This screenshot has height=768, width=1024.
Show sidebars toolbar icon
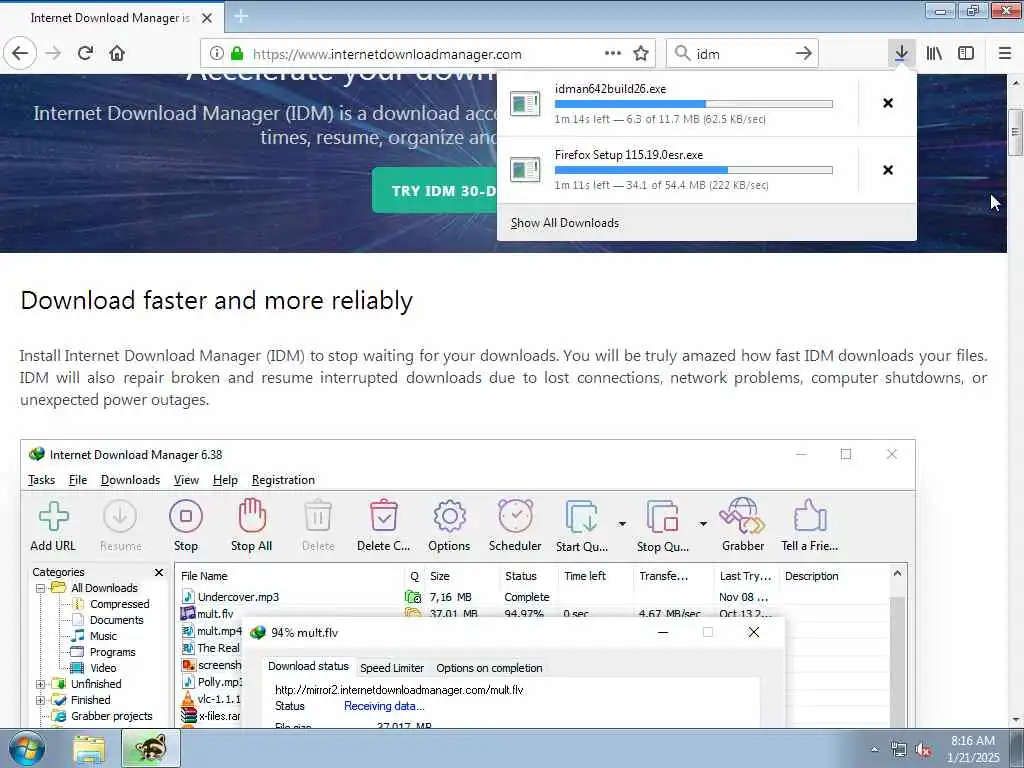click(x=966, y=54)
